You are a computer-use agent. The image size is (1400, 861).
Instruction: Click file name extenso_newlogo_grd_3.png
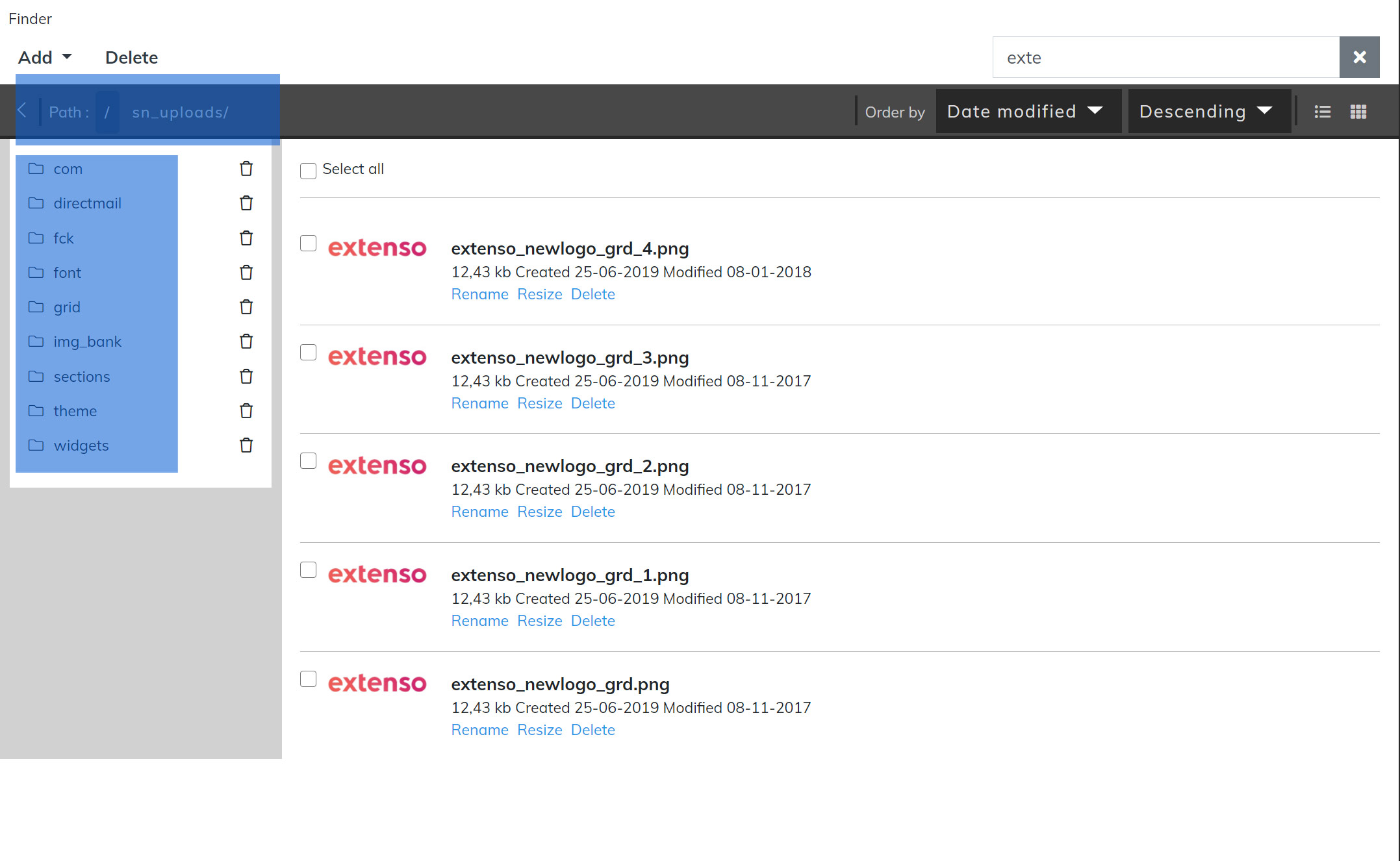pos(570,358)
